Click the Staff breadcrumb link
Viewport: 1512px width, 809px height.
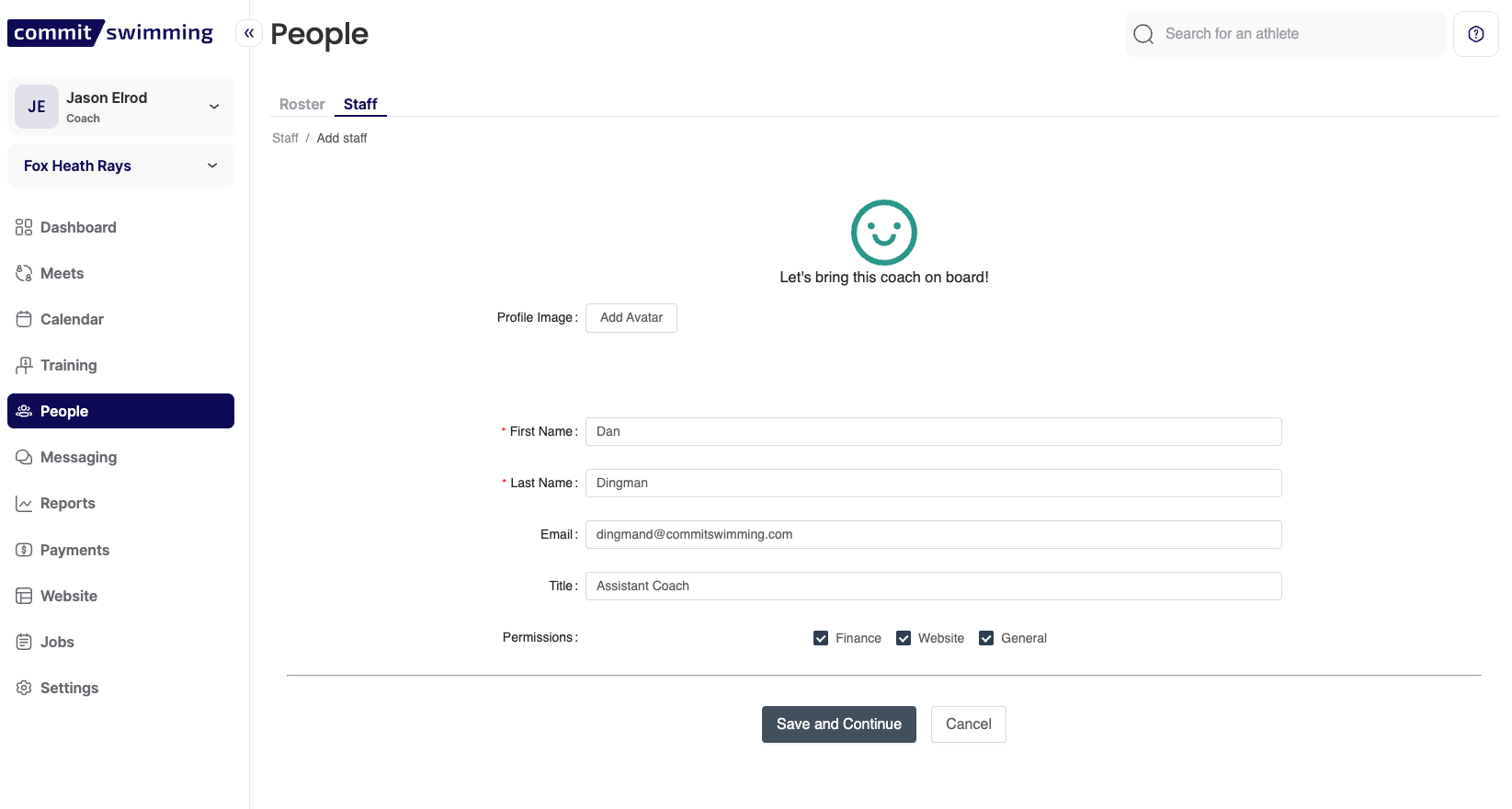[285, 138]
